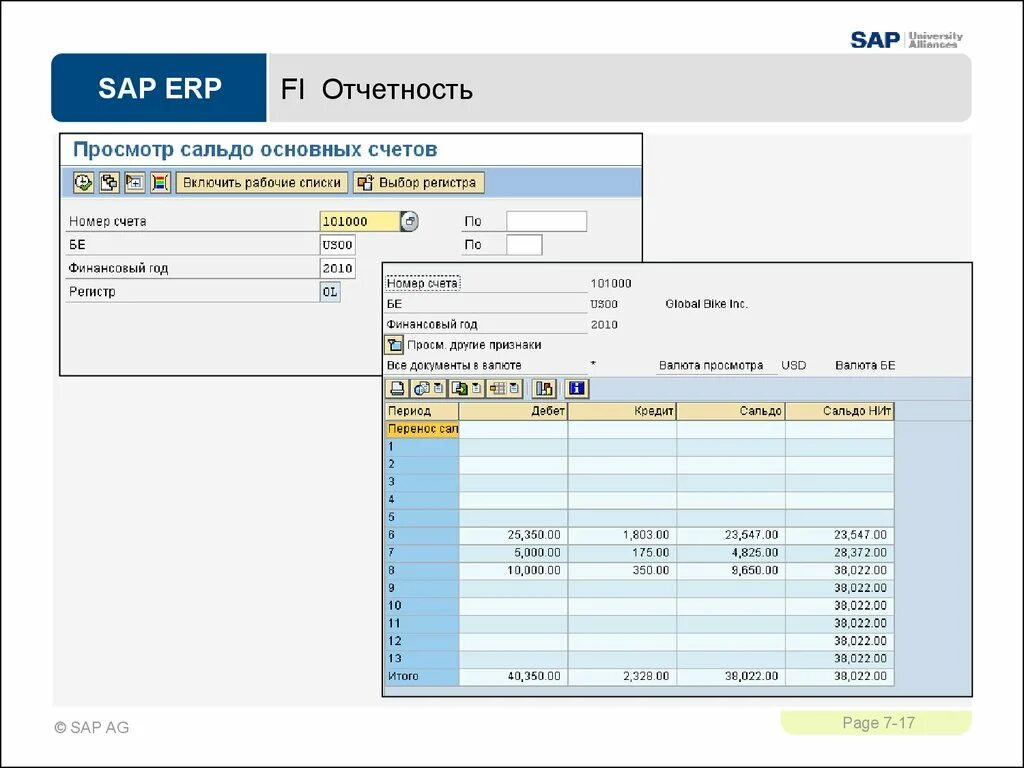Click the dynamic selections icon
This screenshot has width=1024, height=768.
[x=135, y=183]
